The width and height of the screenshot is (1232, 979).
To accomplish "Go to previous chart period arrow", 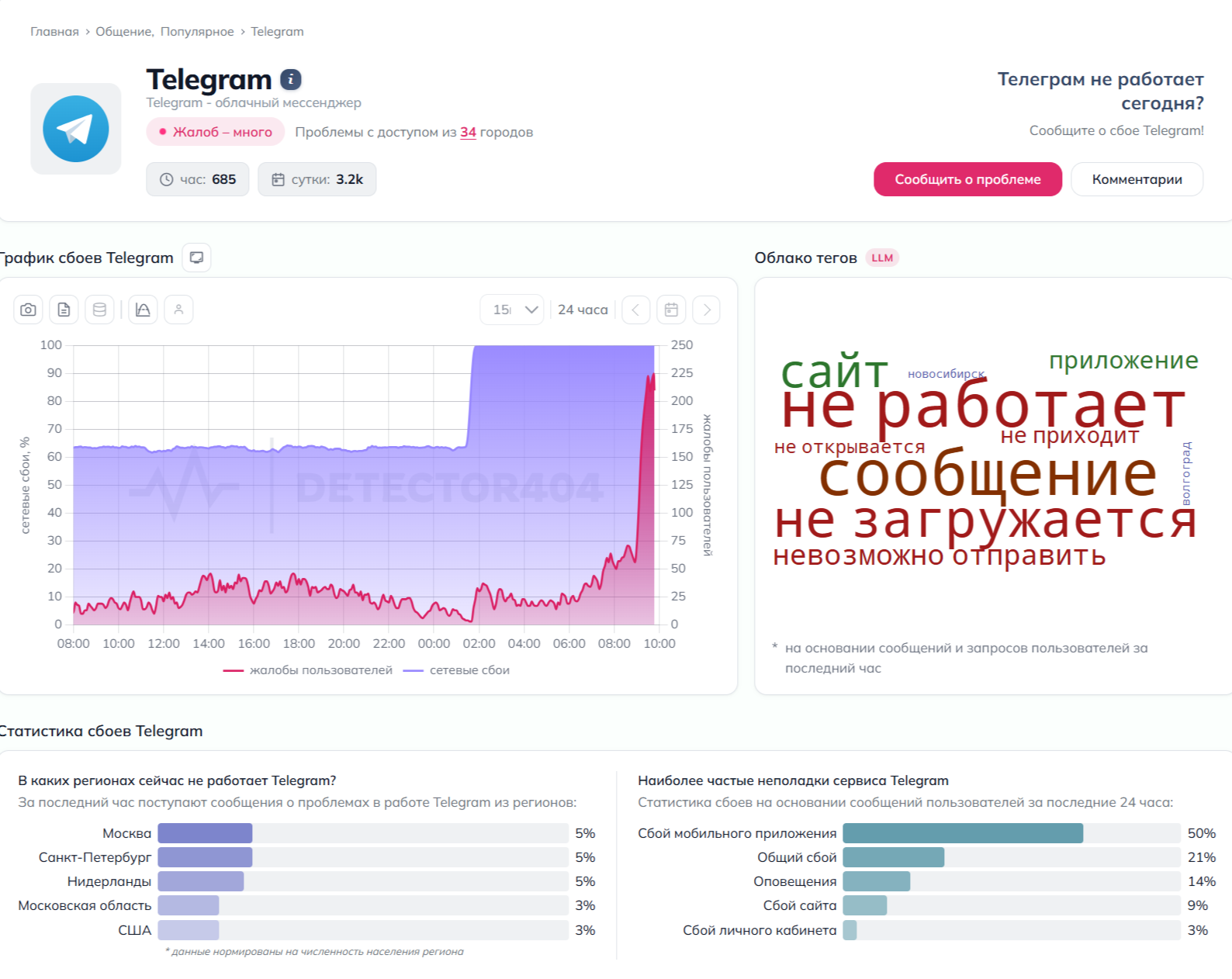I will 635,310.
